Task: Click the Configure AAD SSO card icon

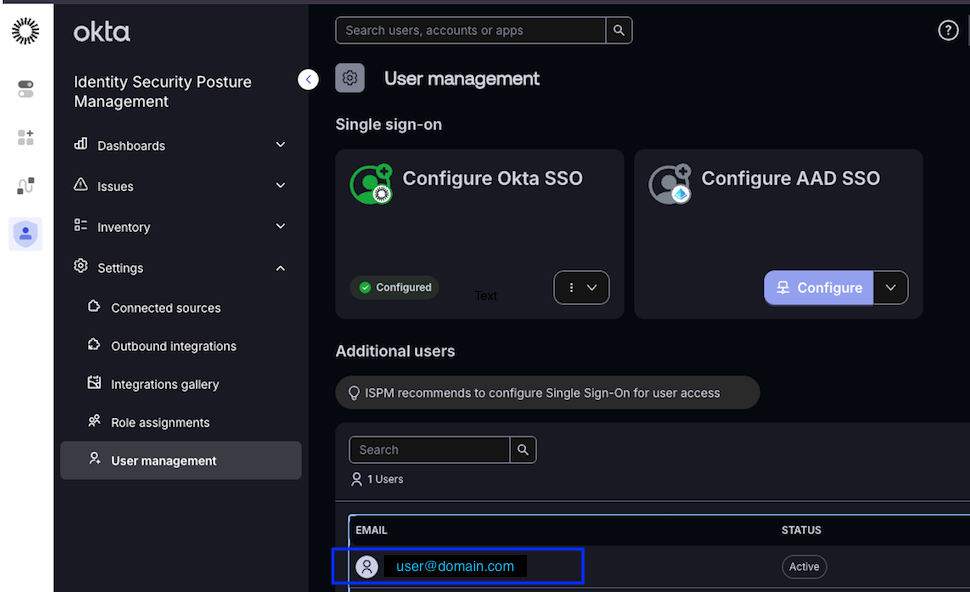Action: pos(670,184)
